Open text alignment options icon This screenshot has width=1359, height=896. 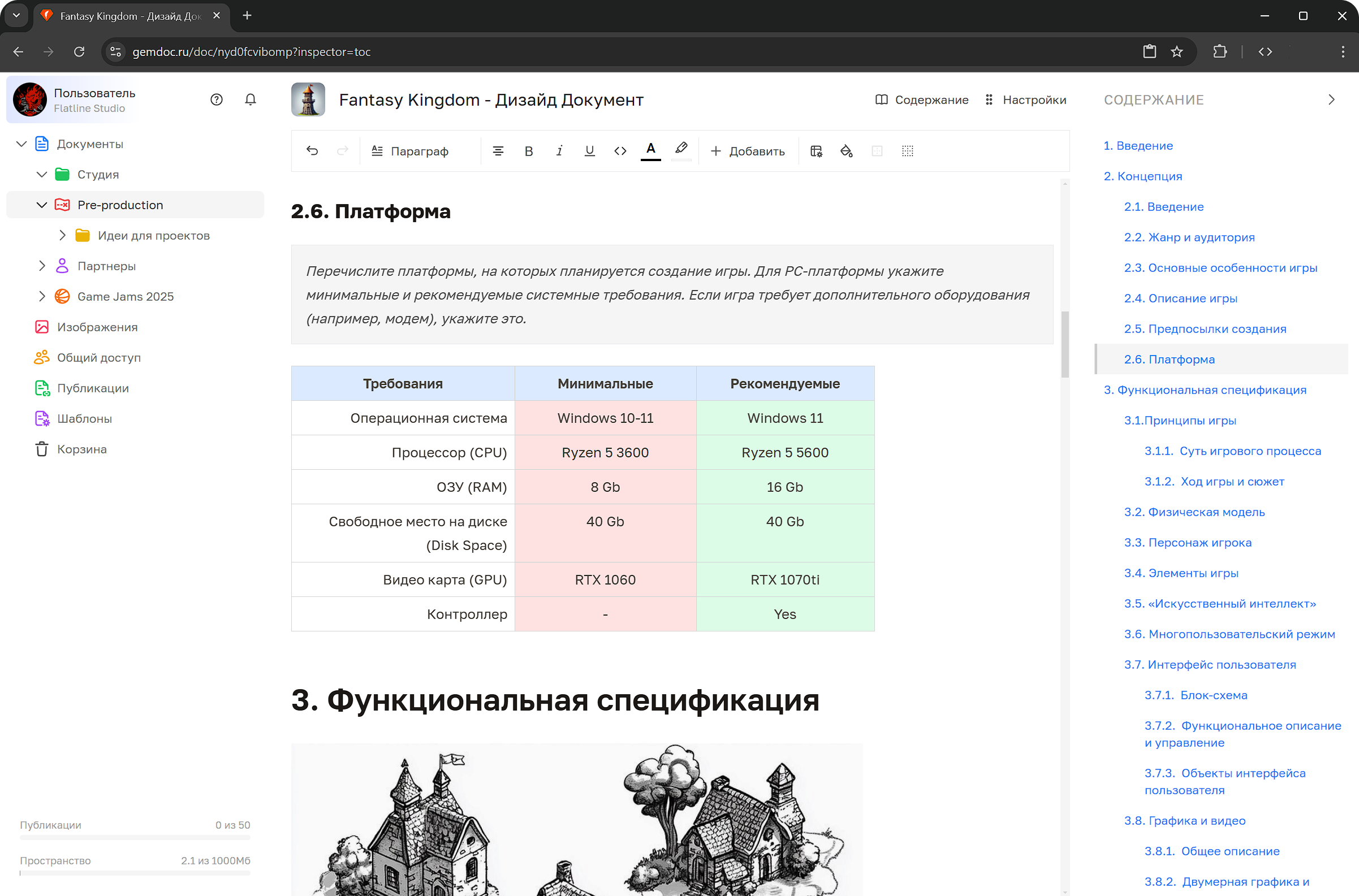point(498,151)
